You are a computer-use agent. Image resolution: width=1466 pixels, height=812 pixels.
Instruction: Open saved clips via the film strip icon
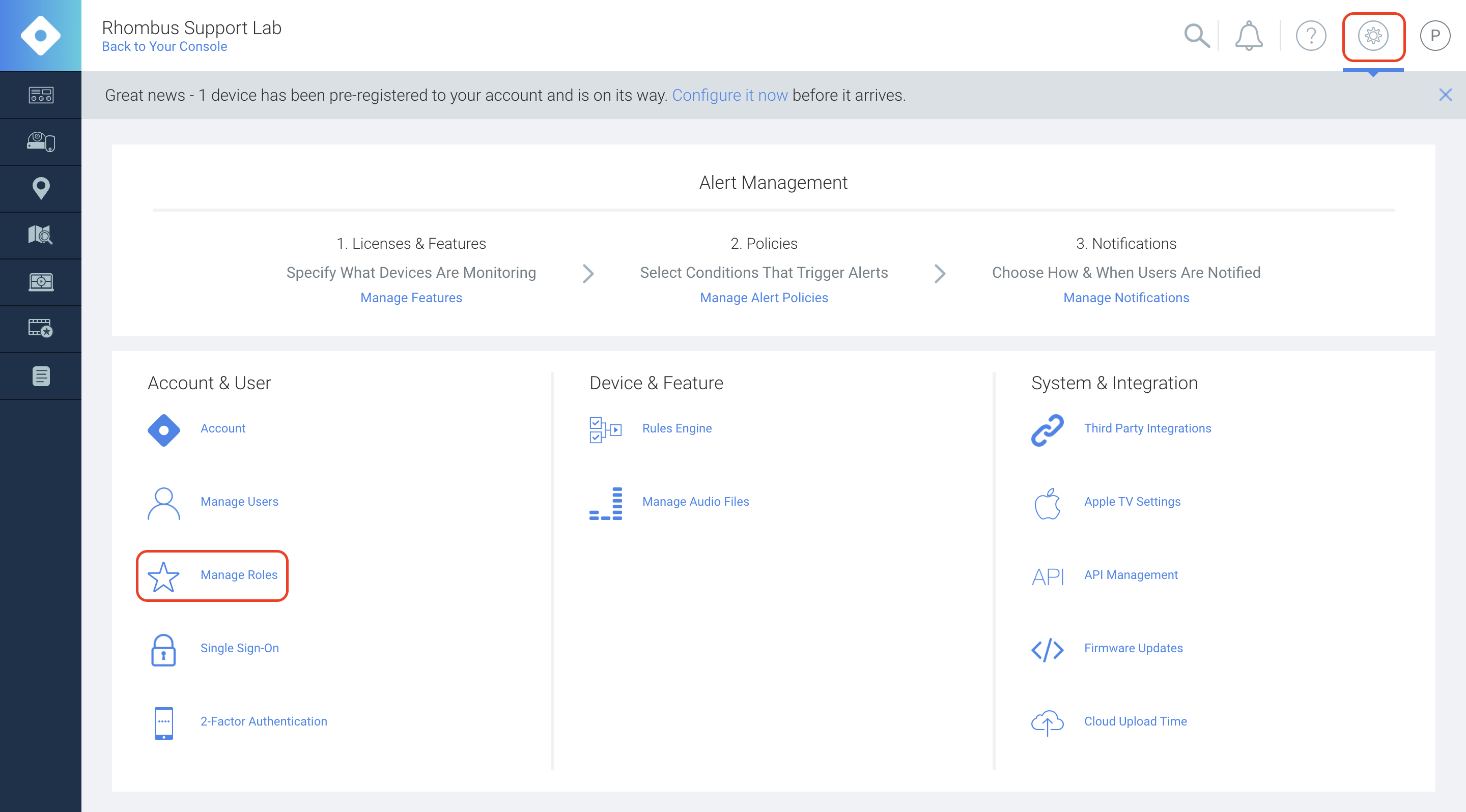(x=40, y=328)
